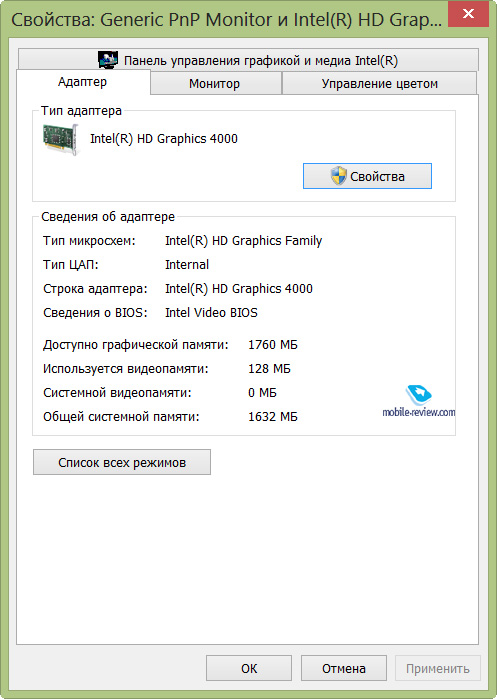Click the 1760 МБ available graphics memory value
This screenshot has width=497, height=699.
273,345
